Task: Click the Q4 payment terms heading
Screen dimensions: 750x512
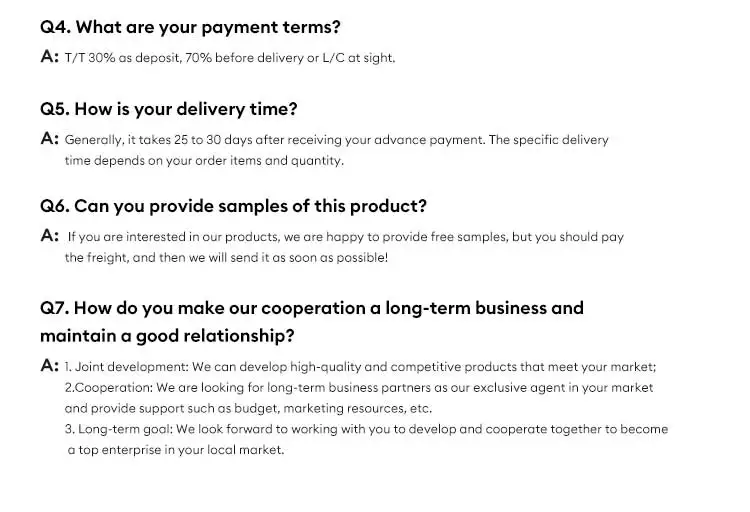Action: (x=190, y=27)
